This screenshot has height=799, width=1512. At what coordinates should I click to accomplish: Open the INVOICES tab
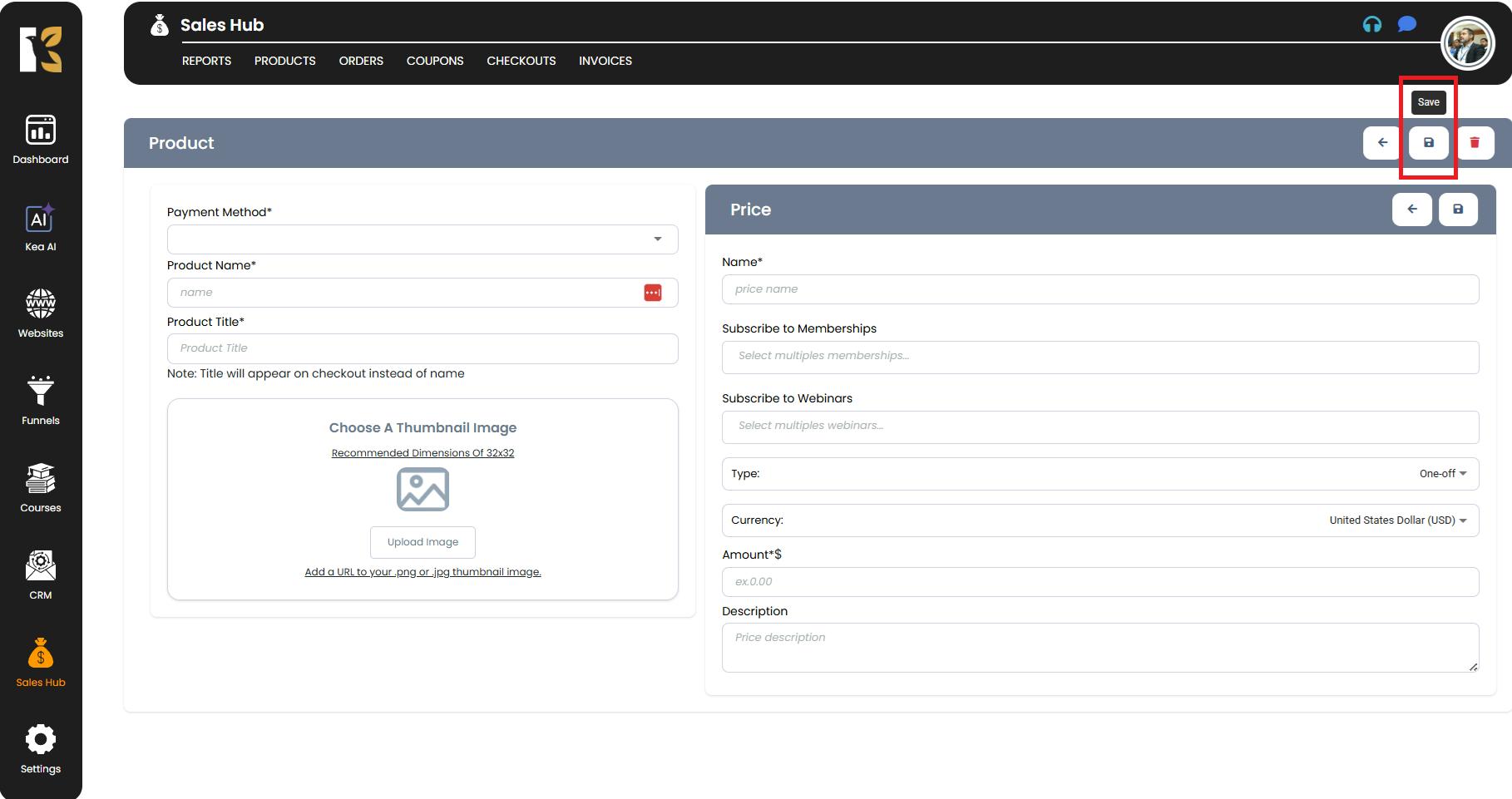[605, 61]
